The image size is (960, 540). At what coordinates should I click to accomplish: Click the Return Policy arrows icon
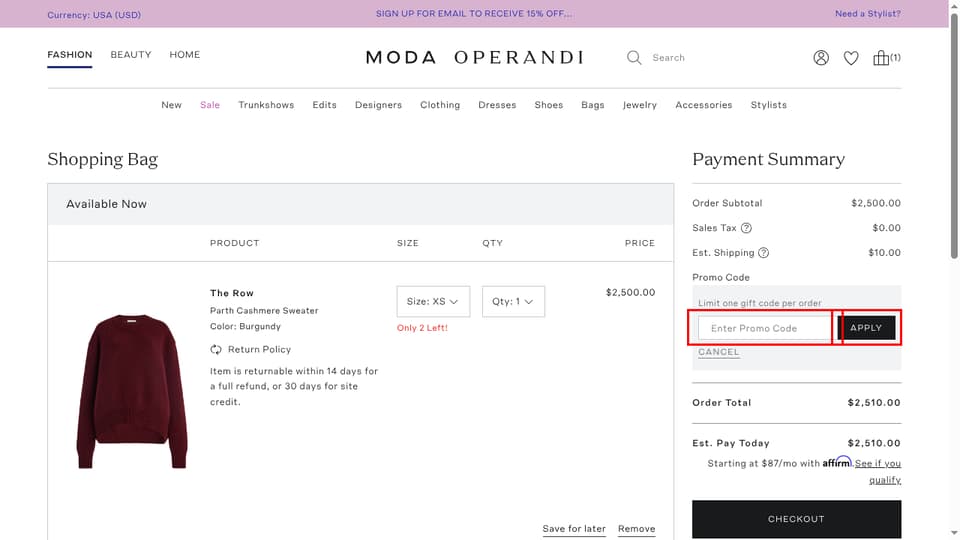point(216,350)
